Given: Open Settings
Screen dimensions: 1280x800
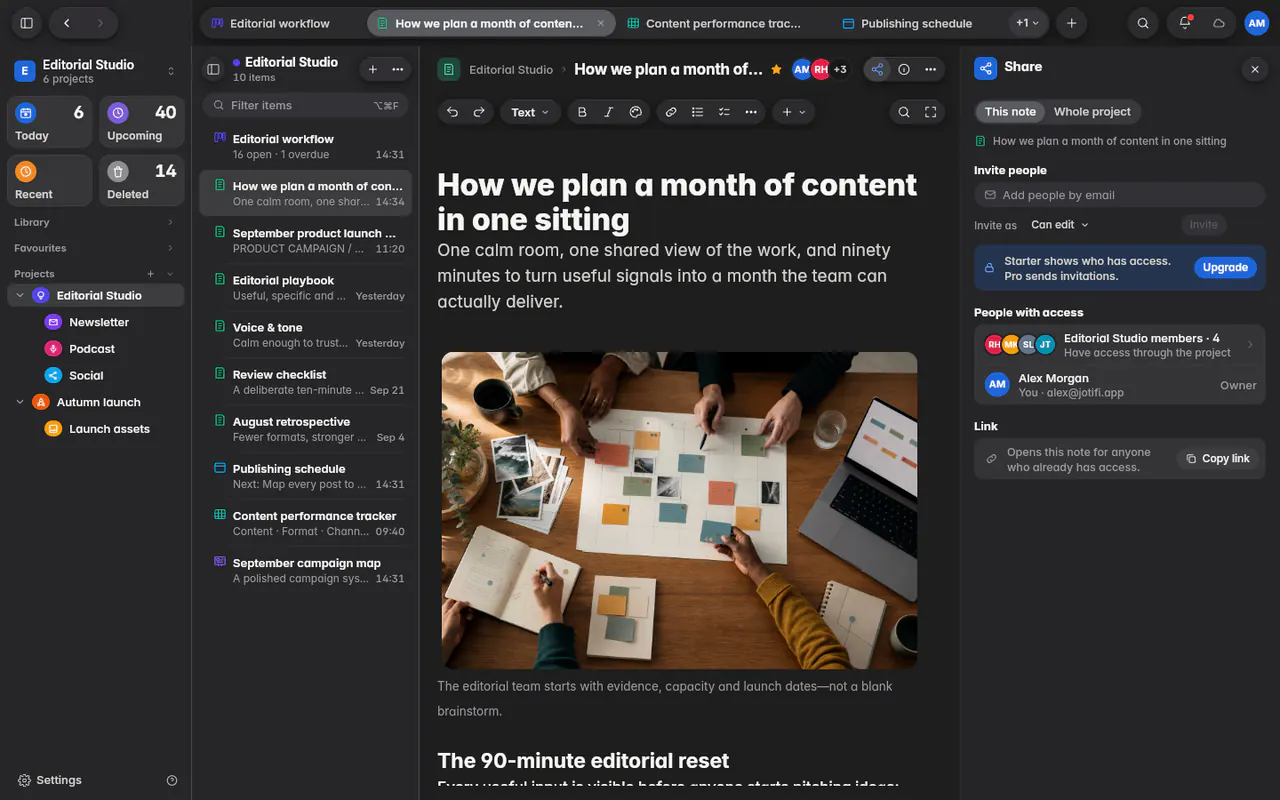Looking at the screenshot, I should pos(50,780).
